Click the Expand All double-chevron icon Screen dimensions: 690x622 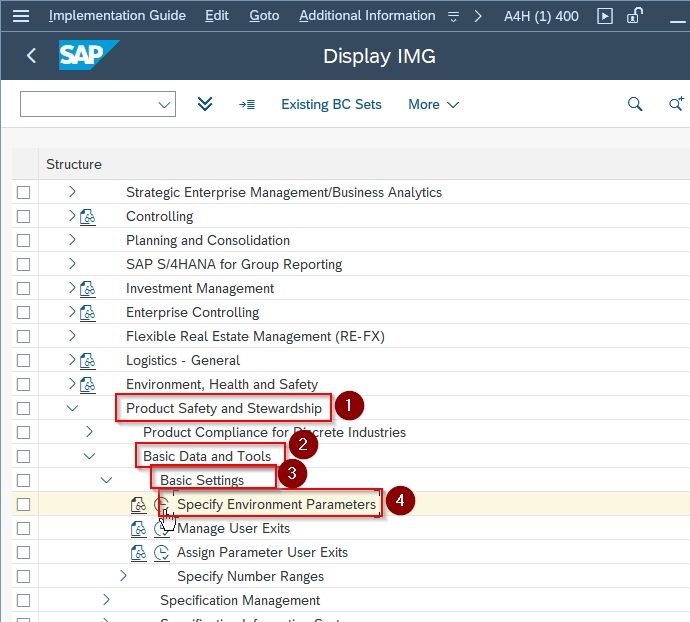coord(205,104)
